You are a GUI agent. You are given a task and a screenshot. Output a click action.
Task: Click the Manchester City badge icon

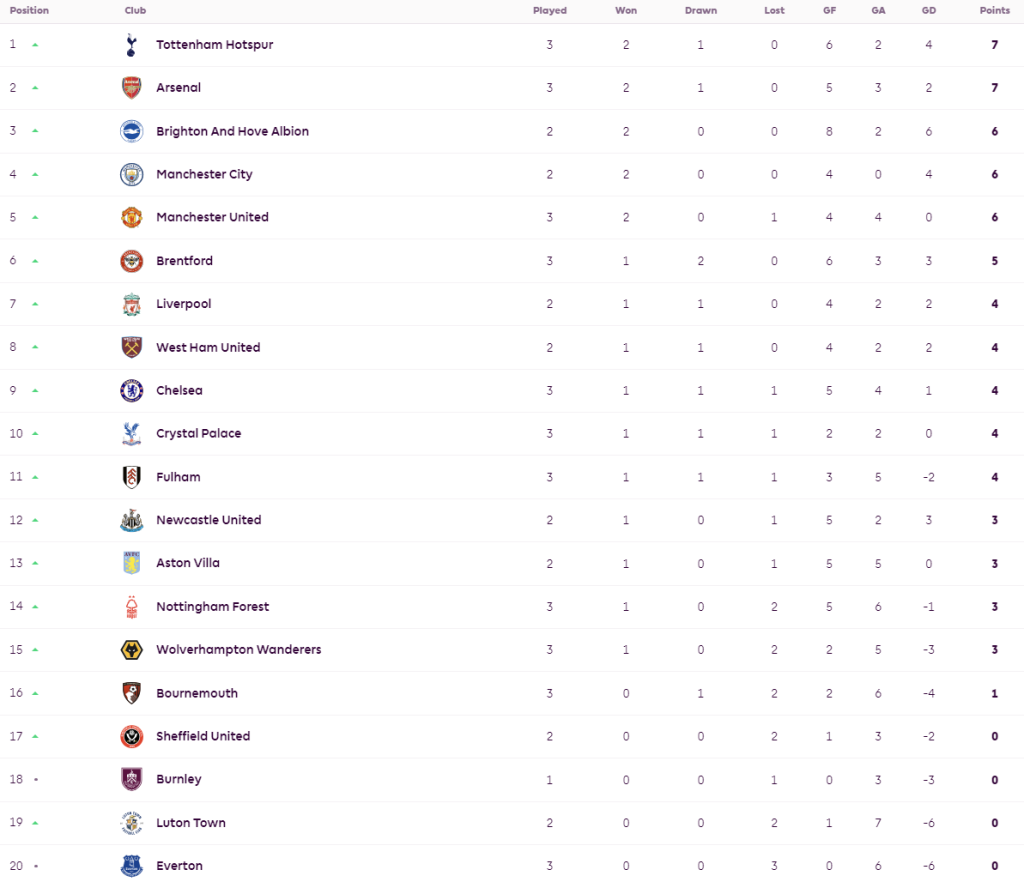(x=131, y=174)
